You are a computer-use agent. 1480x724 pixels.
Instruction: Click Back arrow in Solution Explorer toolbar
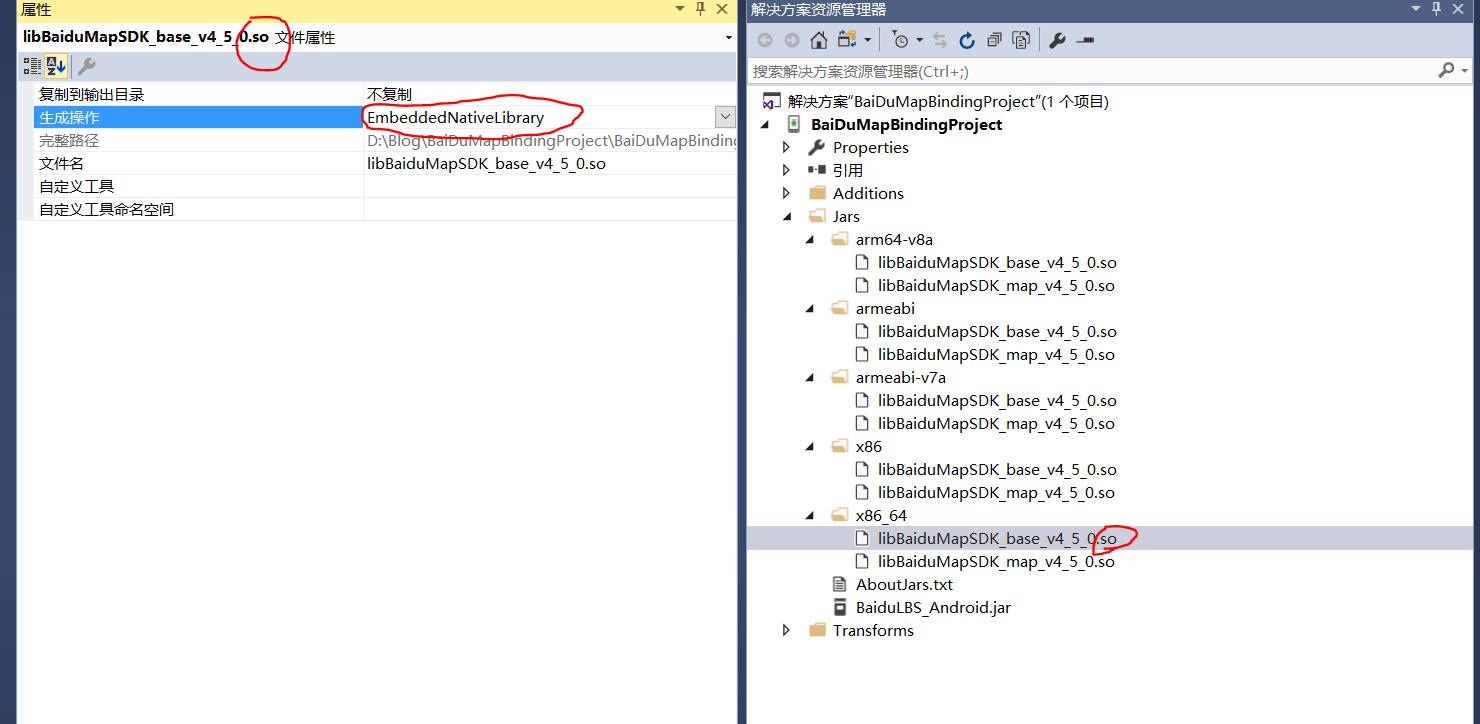(x=765, y=40)
